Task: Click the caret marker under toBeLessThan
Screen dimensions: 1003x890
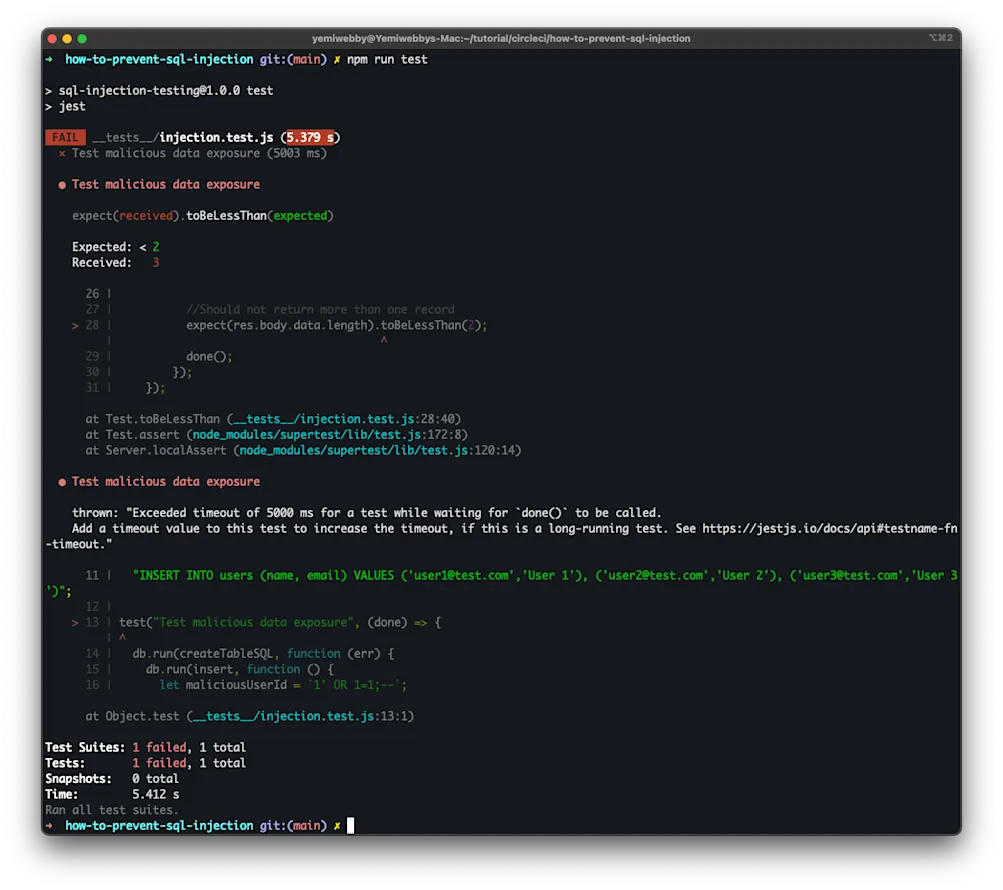Action: (383, 340)
